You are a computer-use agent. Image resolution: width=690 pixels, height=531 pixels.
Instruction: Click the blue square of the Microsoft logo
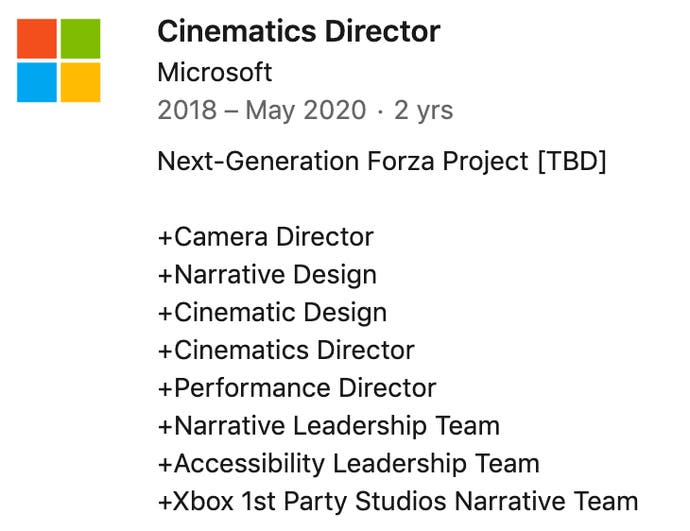pyautogui.click(x=37, y=82)
